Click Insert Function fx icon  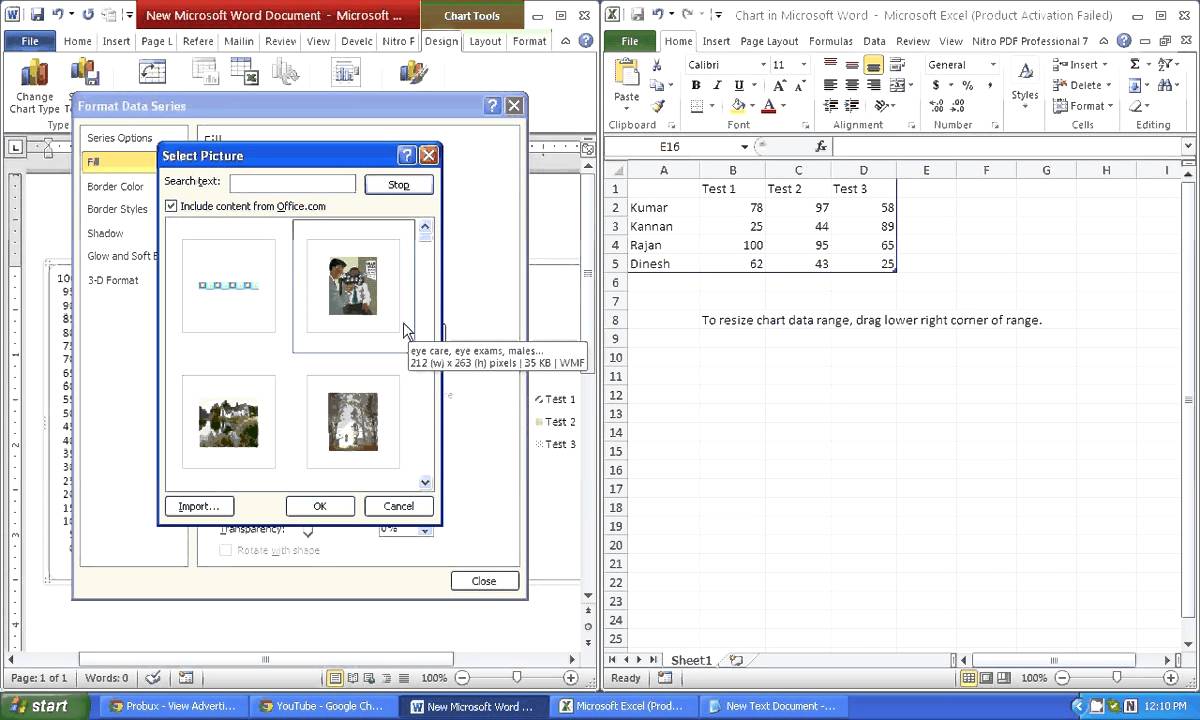[x=821, y=146]
